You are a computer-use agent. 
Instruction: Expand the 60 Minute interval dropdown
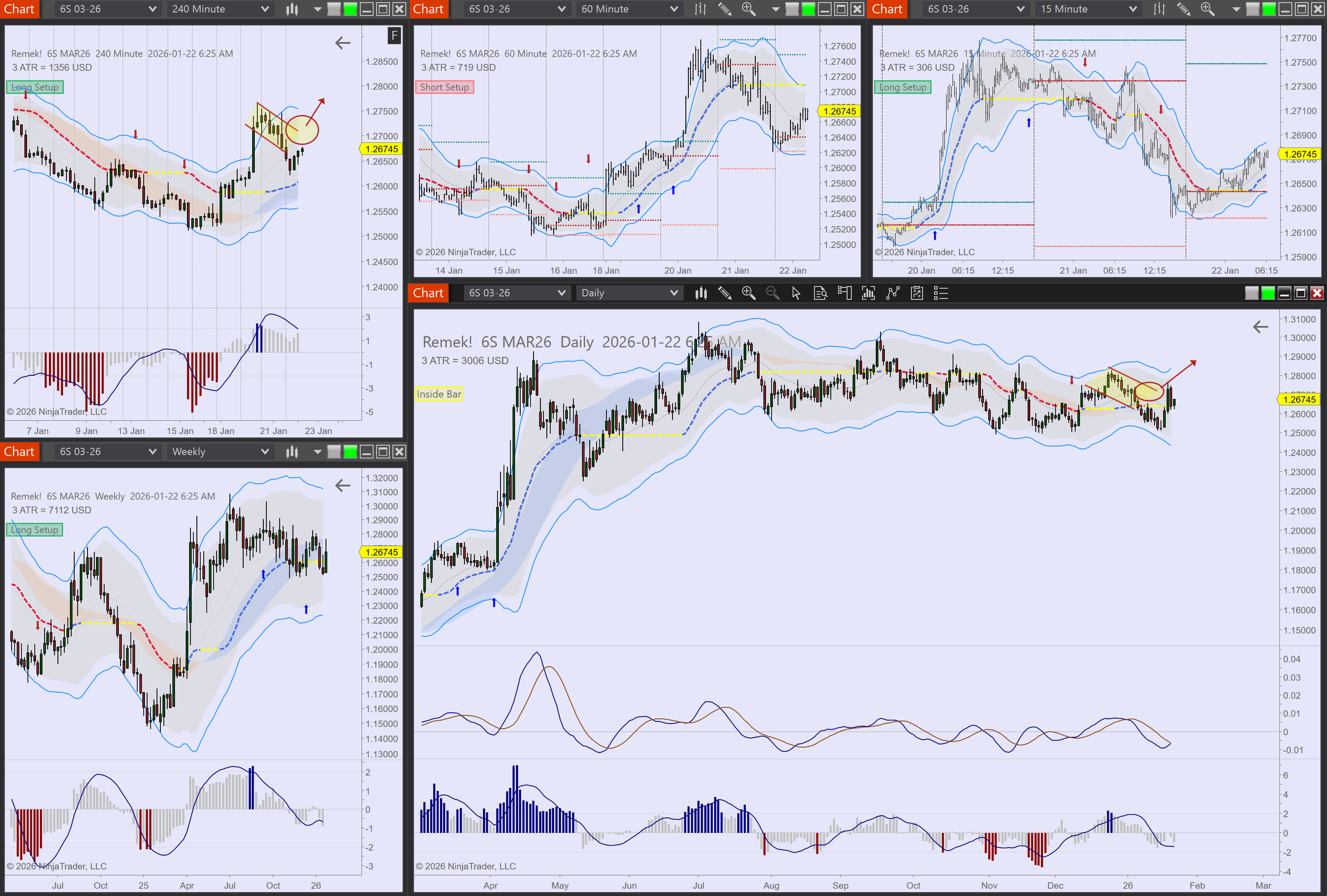629,9
